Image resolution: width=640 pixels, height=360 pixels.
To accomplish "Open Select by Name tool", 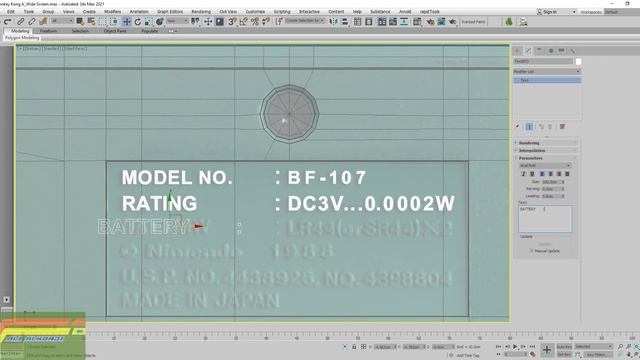I will 91,21.
